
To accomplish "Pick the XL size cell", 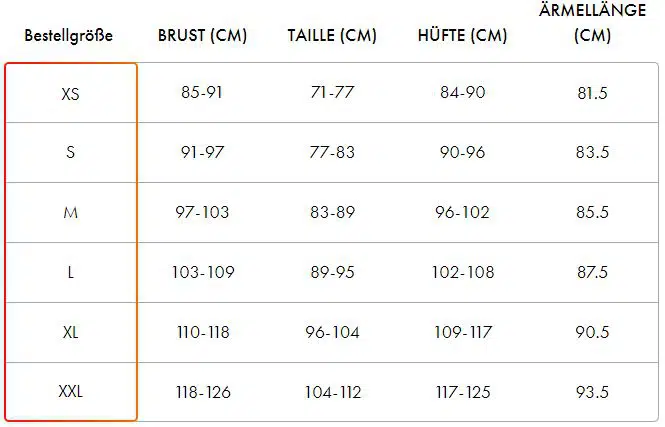I will click(70, 332).
